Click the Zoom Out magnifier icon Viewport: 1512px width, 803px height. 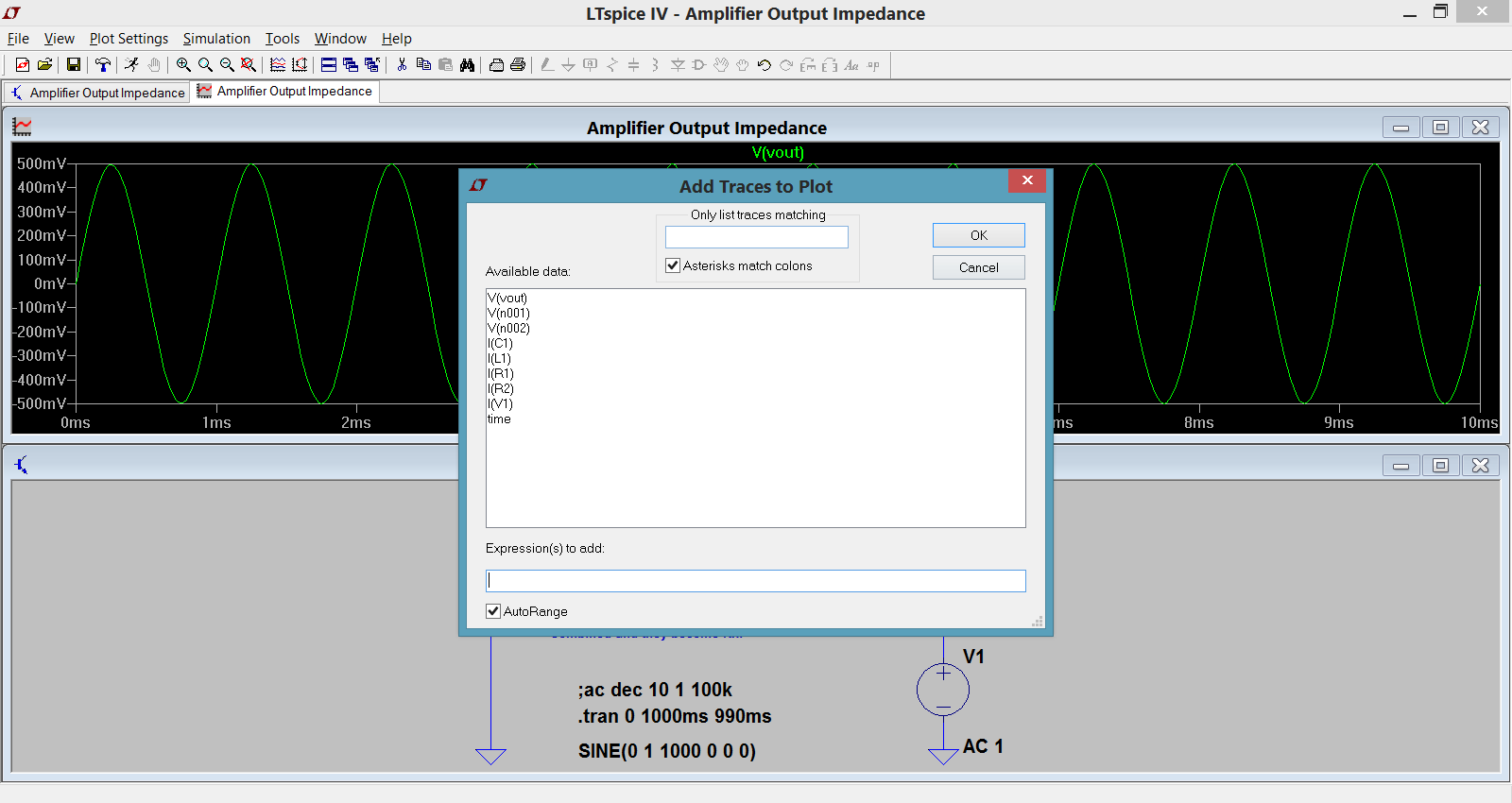[x=227, y=65]
